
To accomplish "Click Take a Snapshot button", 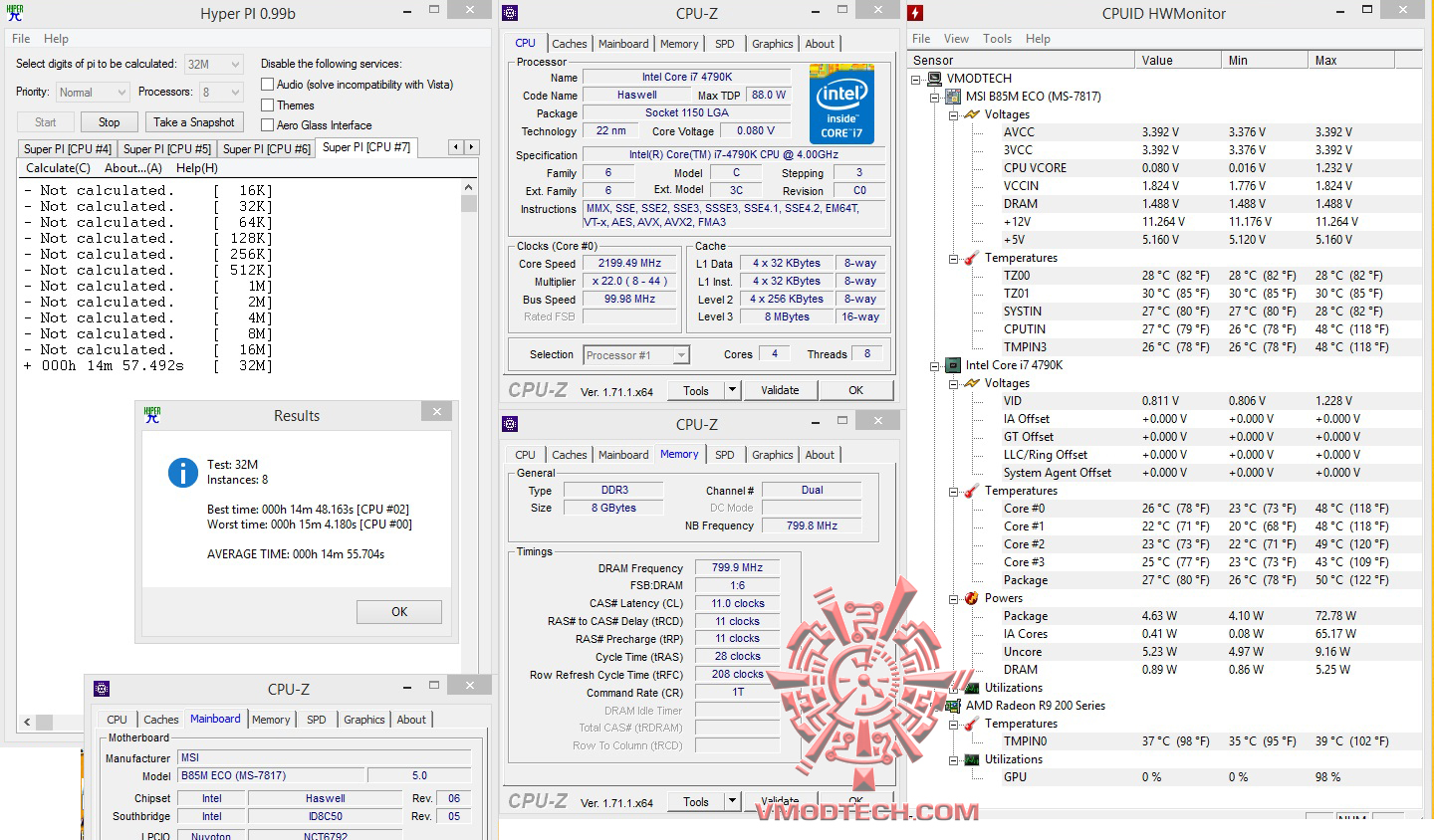I will [194, 122].
